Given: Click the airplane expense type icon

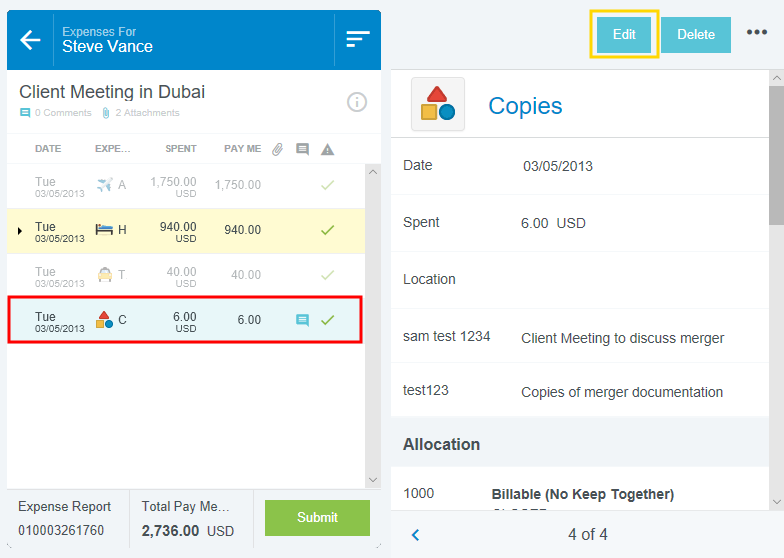Looking at the screenshot, I should (104, 185).
